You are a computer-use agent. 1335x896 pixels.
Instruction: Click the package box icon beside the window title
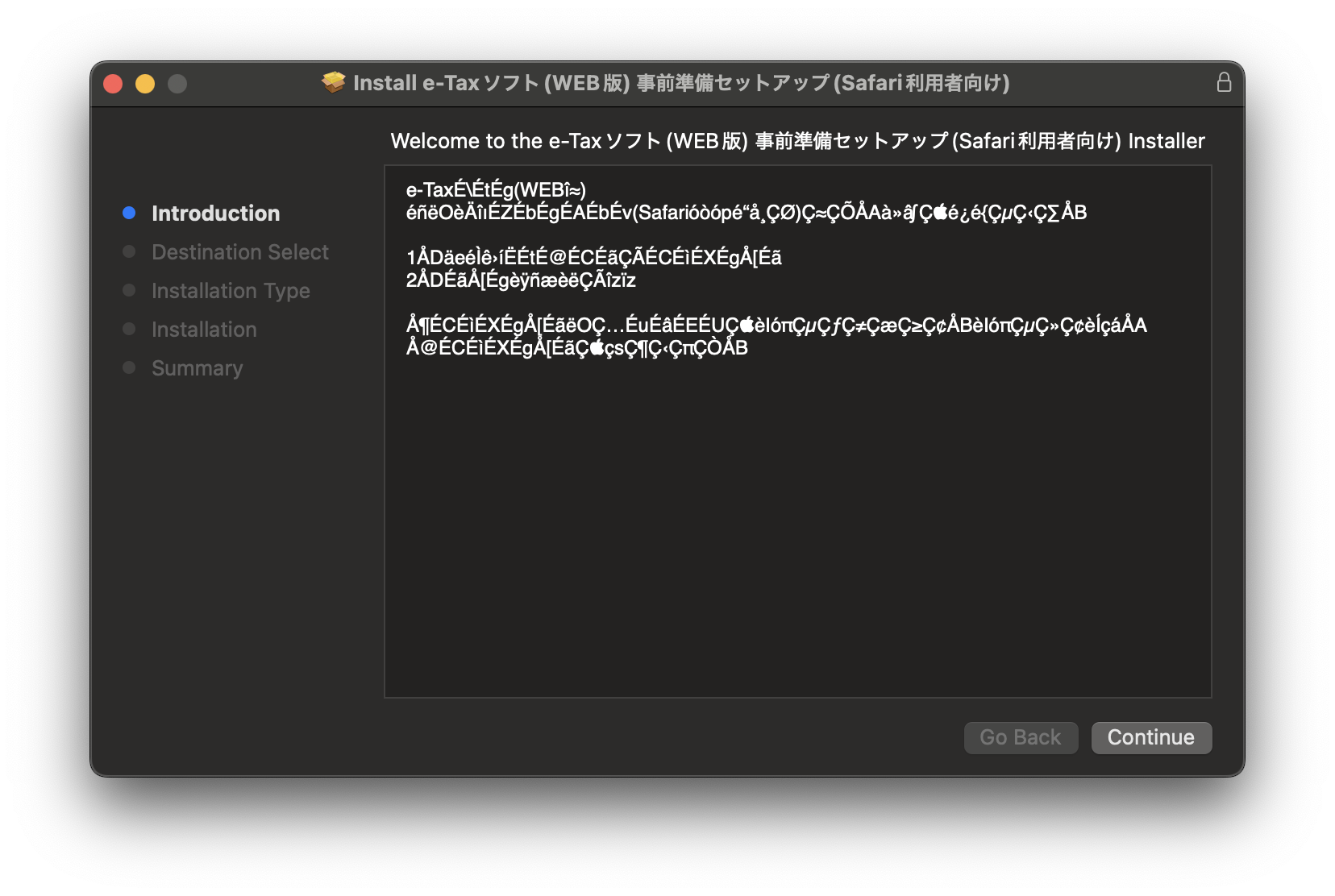point(333,82)
